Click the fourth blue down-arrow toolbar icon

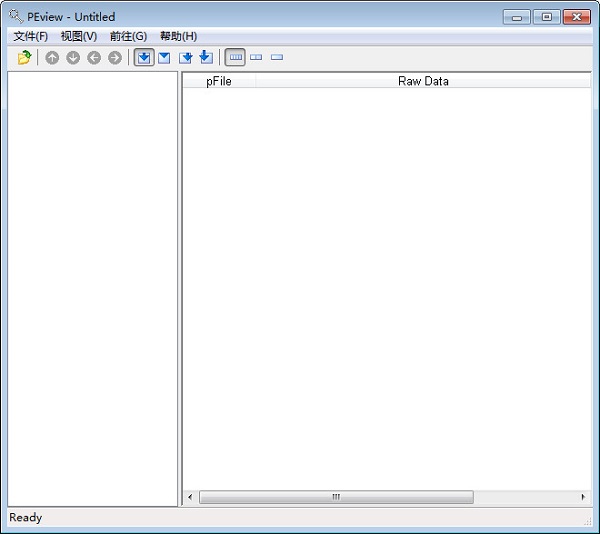tap(206, 58)
